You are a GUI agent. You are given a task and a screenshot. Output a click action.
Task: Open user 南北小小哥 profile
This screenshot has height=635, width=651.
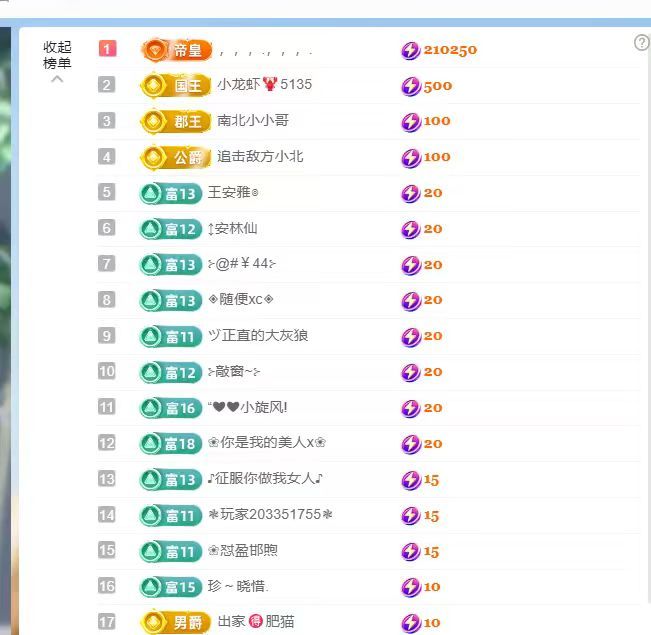pyautogui.click(x=253, y=121)
